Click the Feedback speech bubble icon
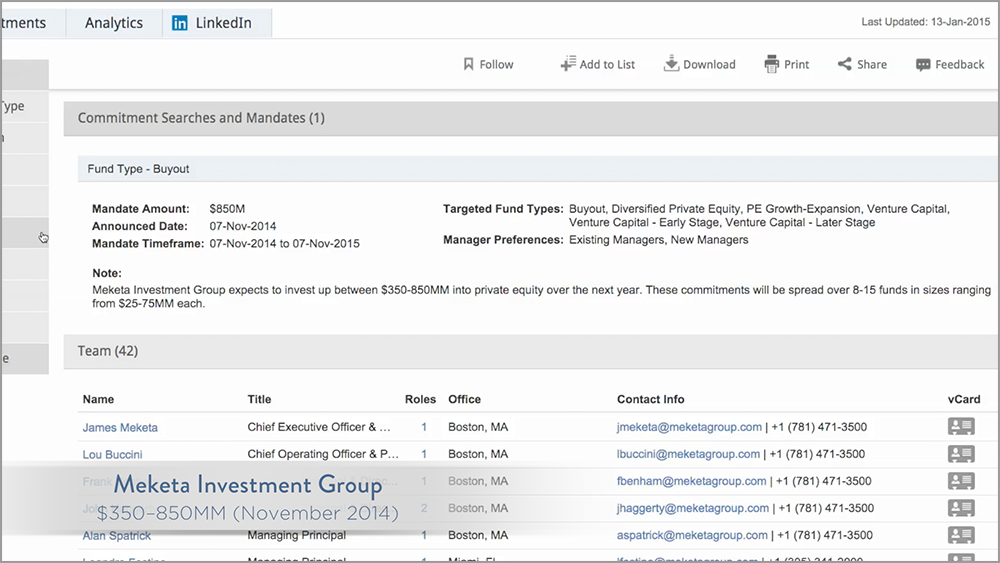The height and width of the screenshot is (563, 1000). pos(923,65)
